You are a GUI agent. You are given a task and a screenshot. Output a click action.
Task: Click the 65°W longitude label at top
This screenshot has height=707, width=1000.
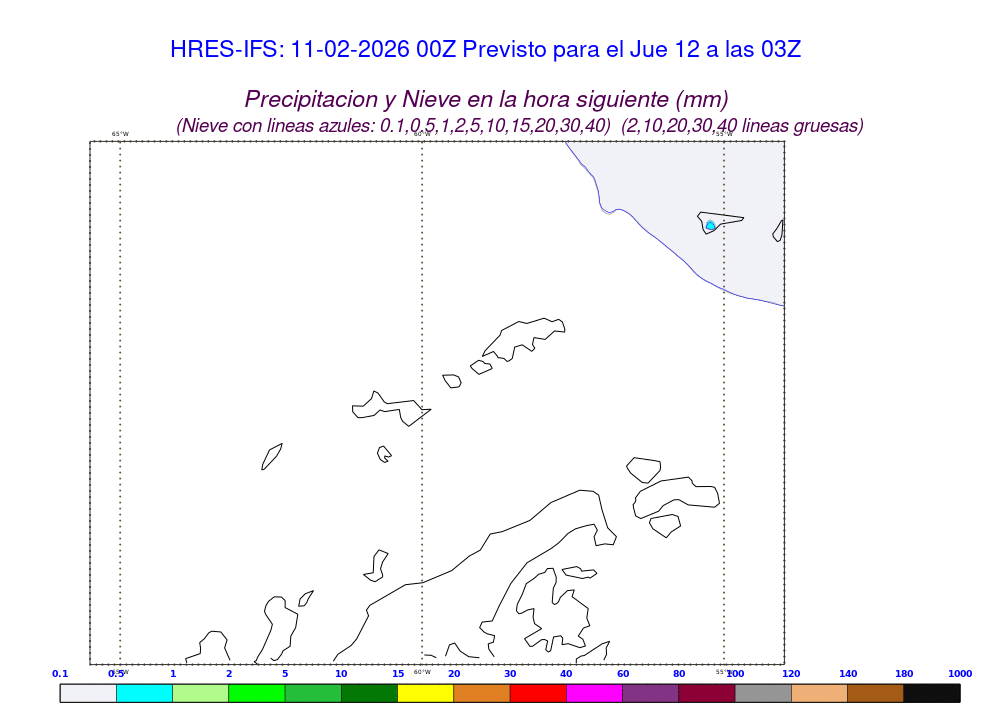point(120,134)
